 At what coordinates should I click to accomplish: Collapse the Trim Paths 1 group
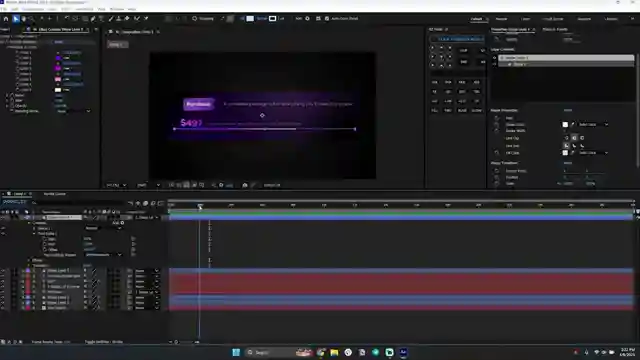click(x=34, y=233)
